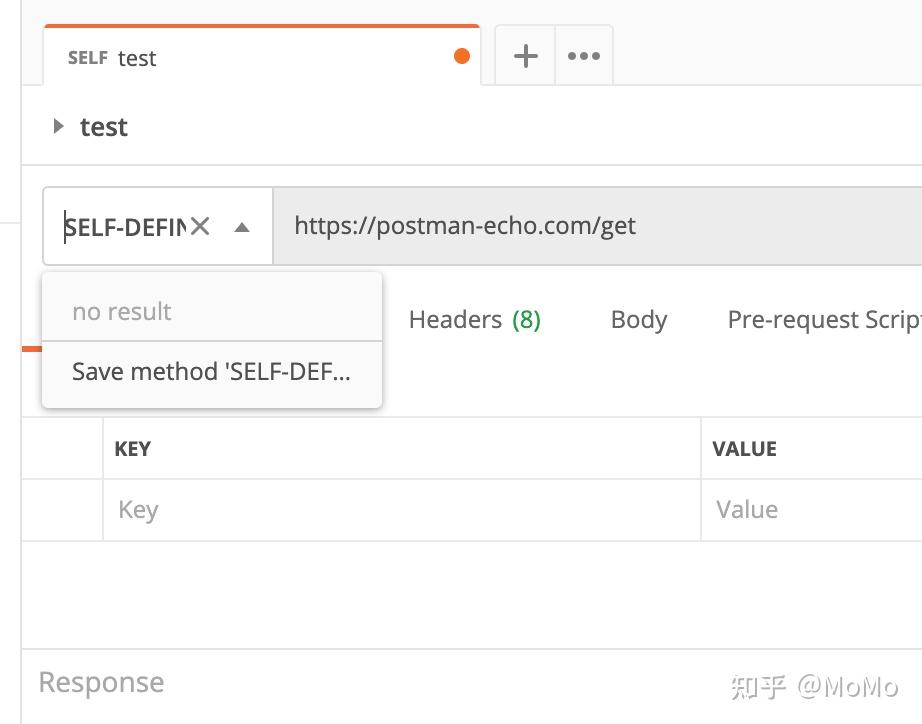The height and width of the screenshot is (724, 922).
Task: Click the KEY column header
Action: (133, 449)
